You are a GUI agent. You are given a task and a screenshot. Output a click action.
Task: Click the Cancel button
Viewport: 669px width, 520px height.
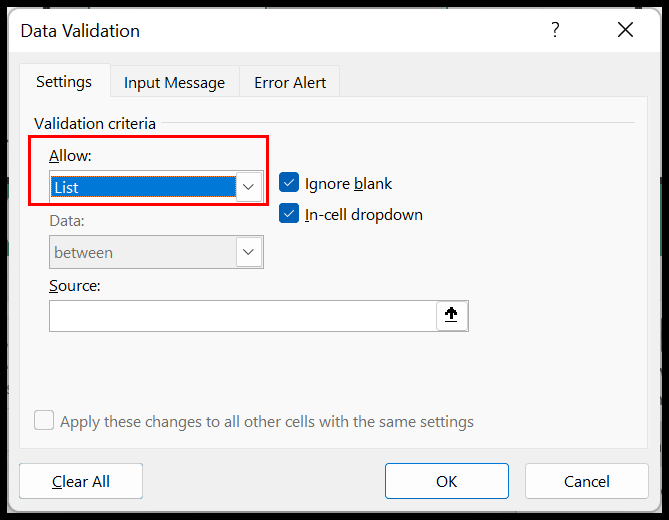click(586, 481)
